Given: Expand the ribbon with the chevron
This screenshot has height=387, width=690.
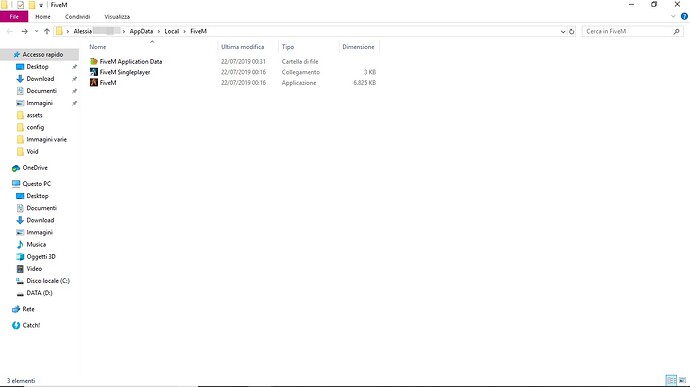Looking at the screenshot, I should pyautogui.click(x=673, y=17).
